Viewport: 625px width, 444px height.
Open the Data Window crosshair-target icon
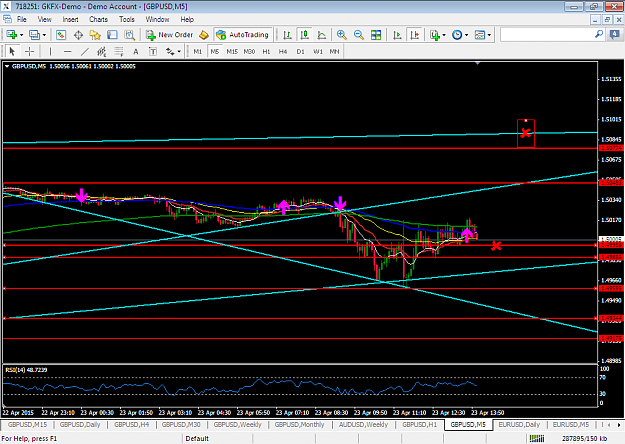pyautogui.click(x=78, y=35)
